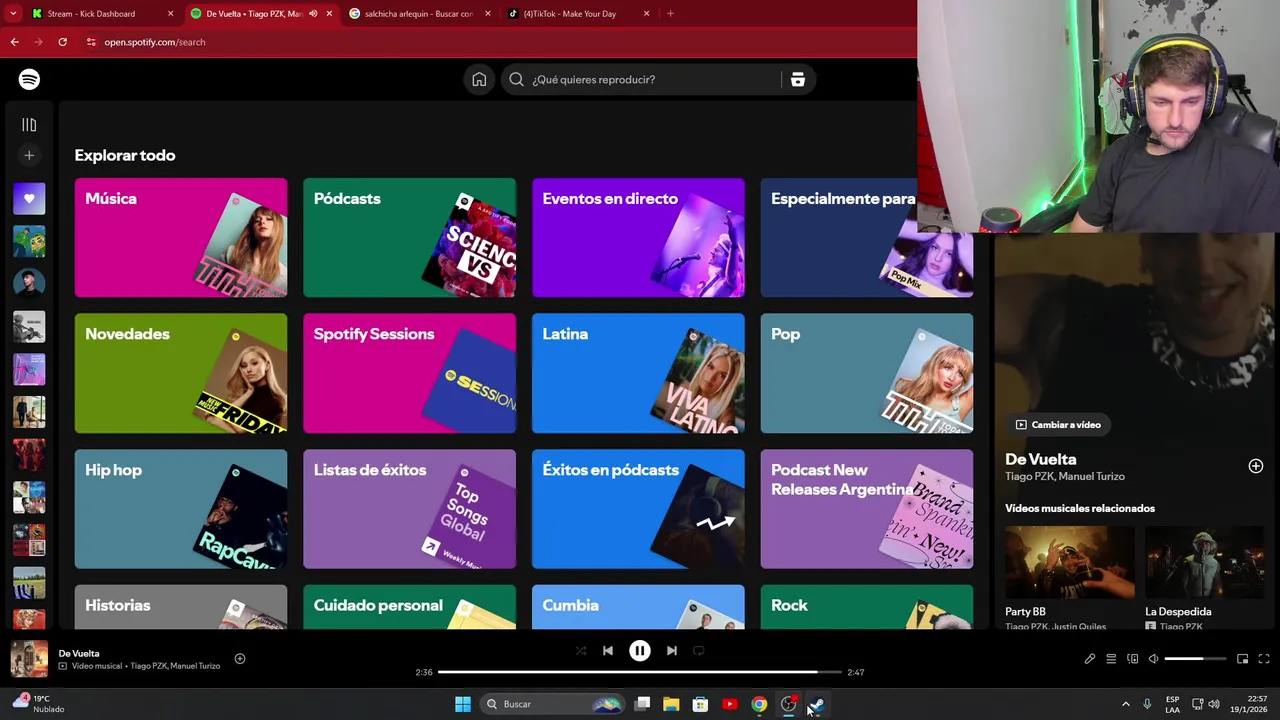This screenshot has width=1280, height=720.
Task: Open second playlist thumbnail in sidebar
Action: [x=29, y=241]
